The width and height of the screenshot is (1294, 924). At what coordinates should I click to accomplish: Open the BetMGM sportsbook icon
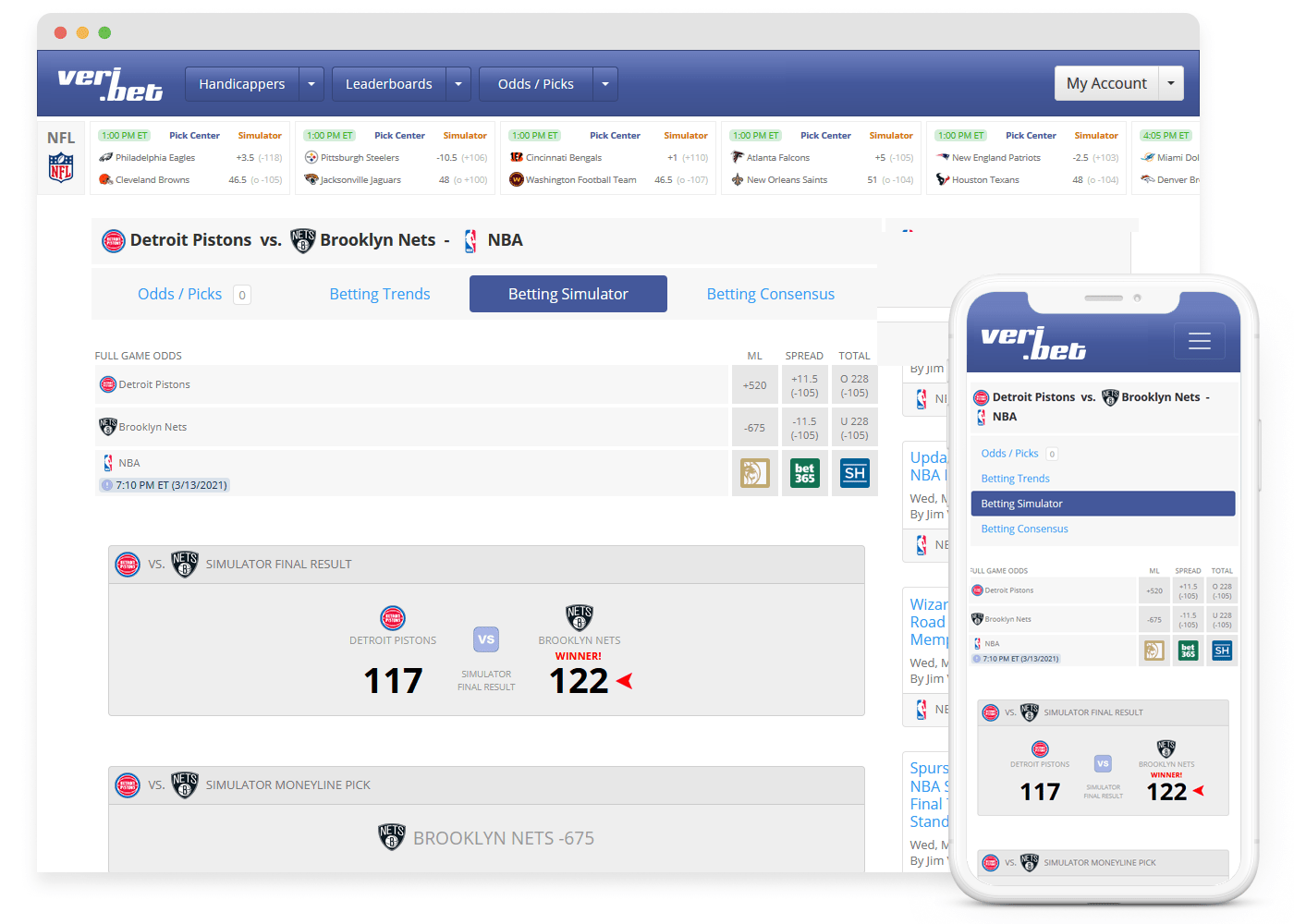click(755, 473)
